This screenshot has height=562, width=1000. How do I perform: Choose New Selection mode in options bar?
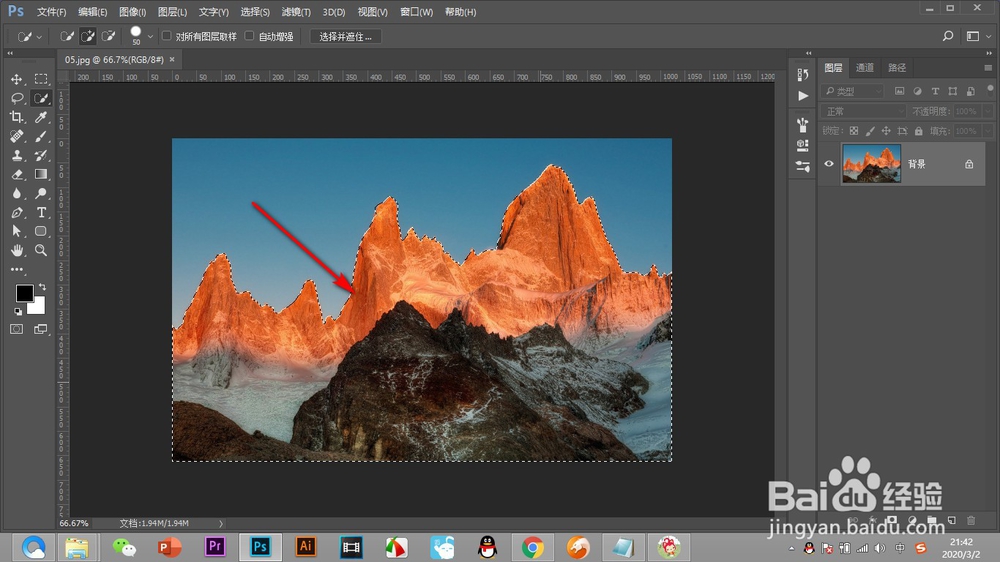click(x=66, y=36)
